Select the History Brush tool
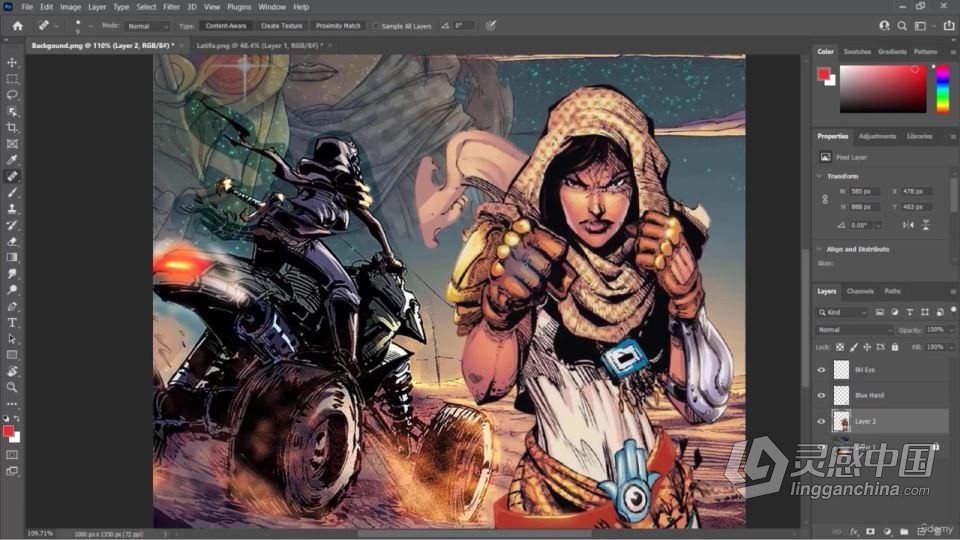The width and height of the screenshot is (960, 540). click(x=12, y=225)
